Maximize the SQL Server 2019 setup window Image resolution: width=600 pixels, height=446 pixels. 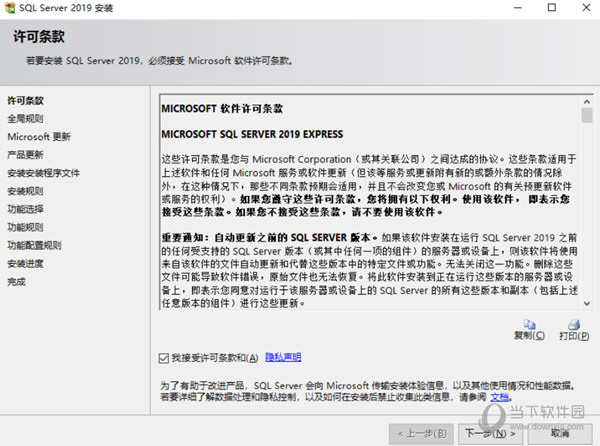pos(552,8)
